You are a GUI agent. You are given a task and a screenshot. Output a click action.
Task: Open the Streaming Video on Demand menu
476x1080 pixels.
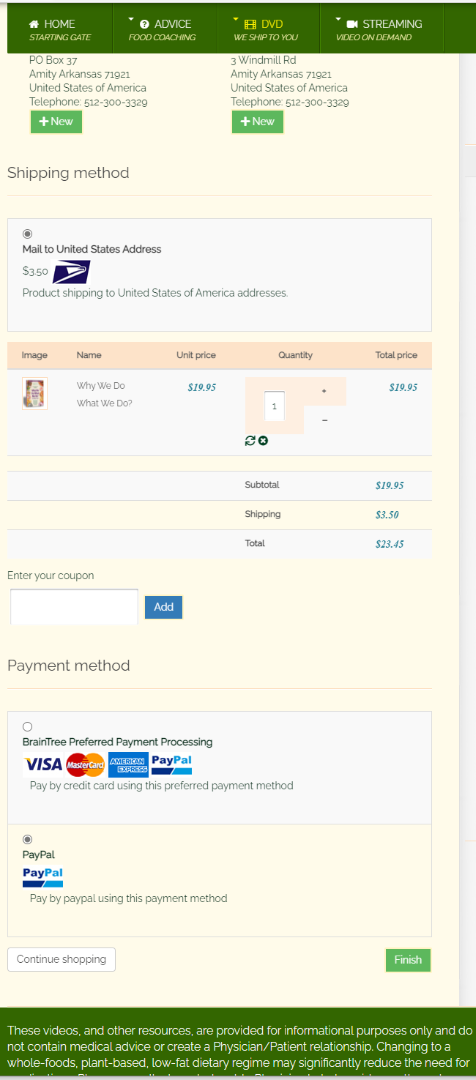[x=382, y=30]
